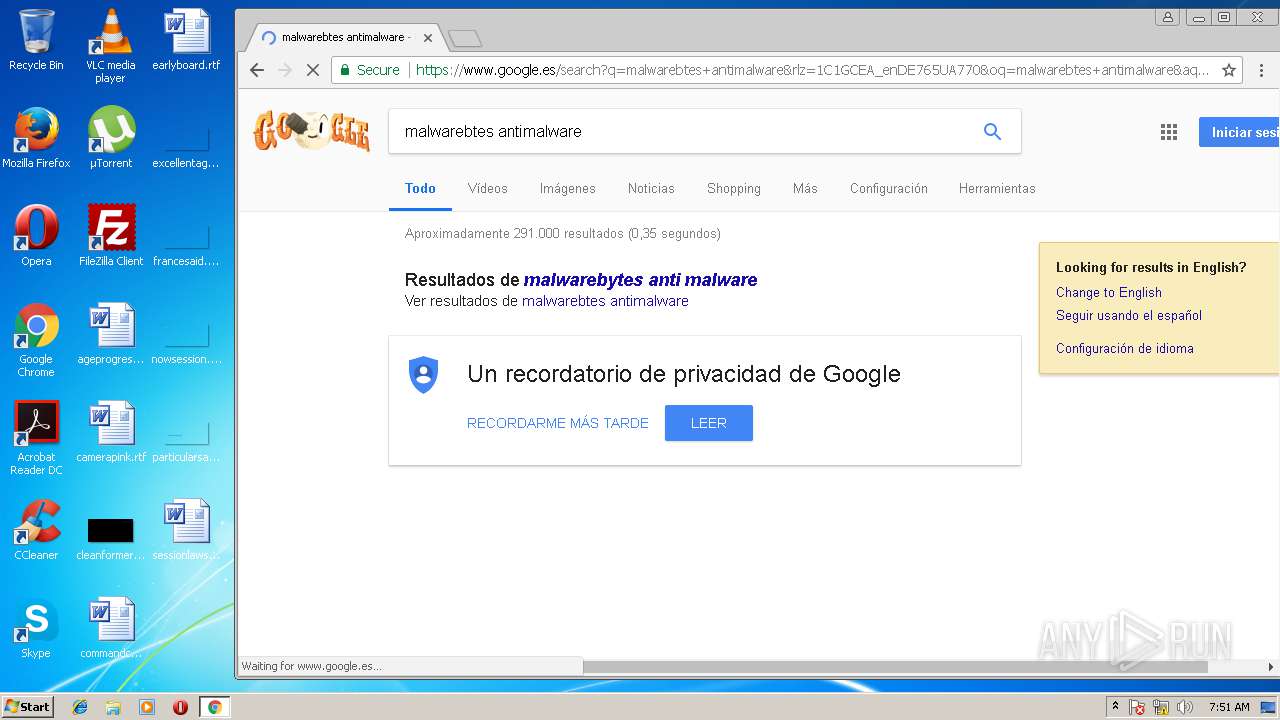Viewport: 1280px width, 720px height.
Task: Launch Opera desktop shortcut
Action: click(x=36, y=236)
